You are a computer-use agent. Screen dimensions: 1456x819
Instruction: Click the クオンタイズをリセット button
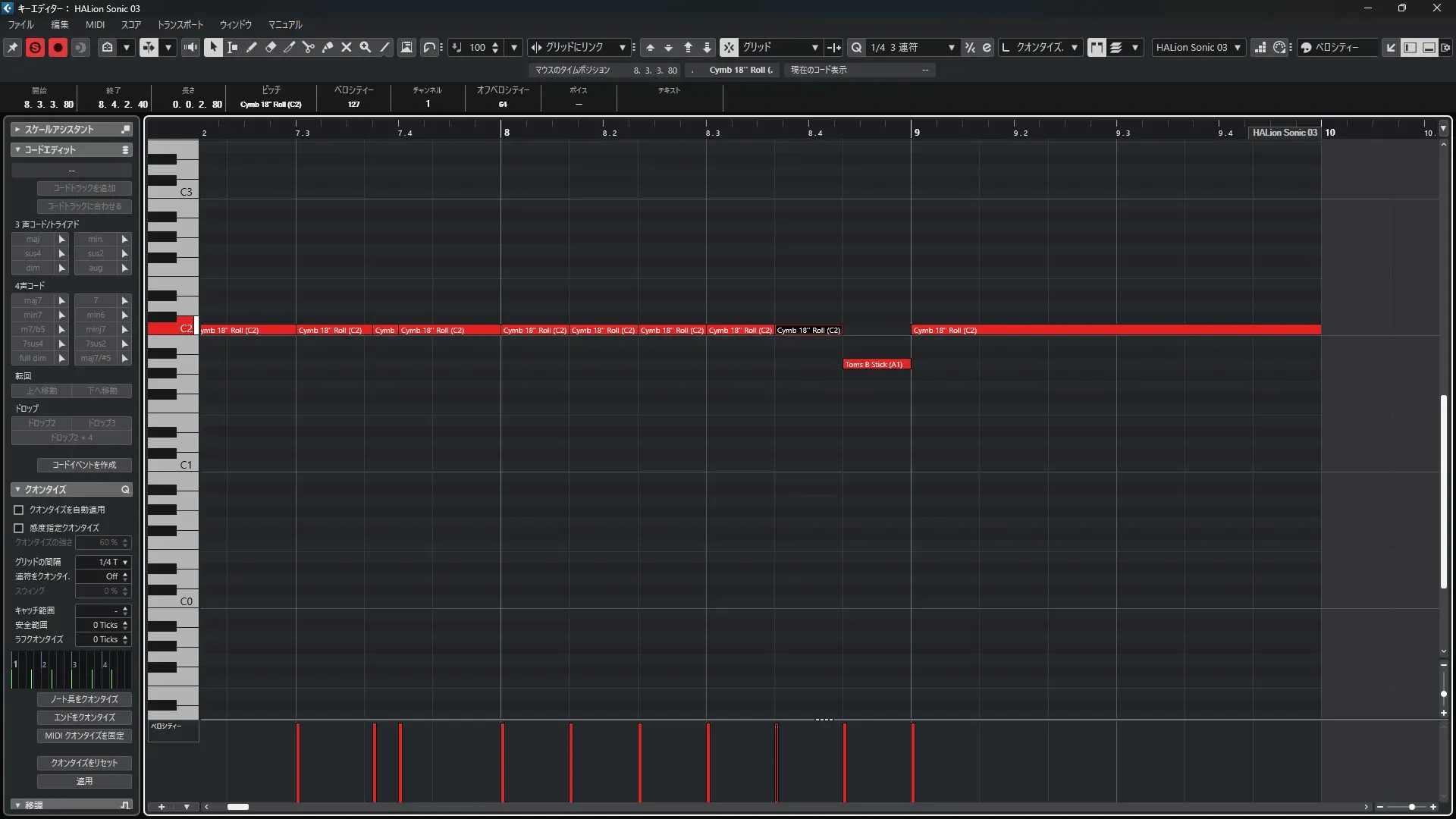(84, 763)
